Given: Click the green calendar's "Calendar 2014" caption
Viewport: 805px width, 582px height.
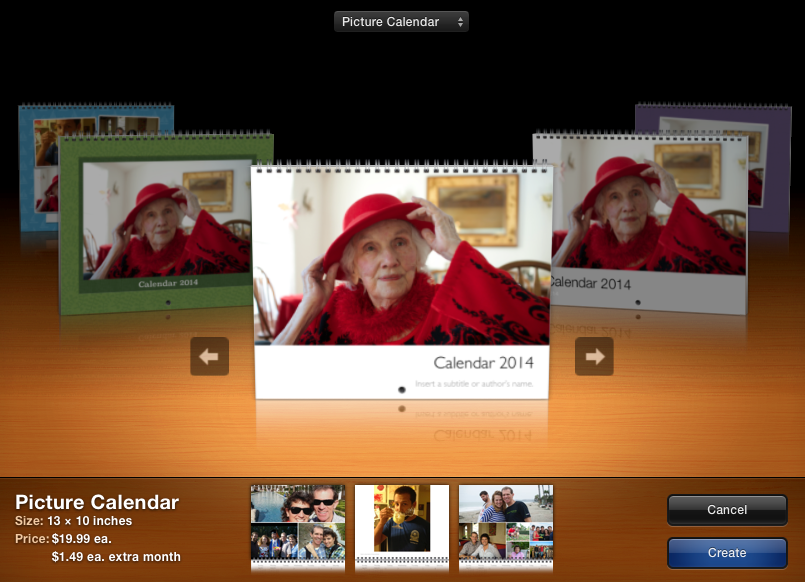Looking at the screenshot, I should pyautogui.click(x=167, y=284).
